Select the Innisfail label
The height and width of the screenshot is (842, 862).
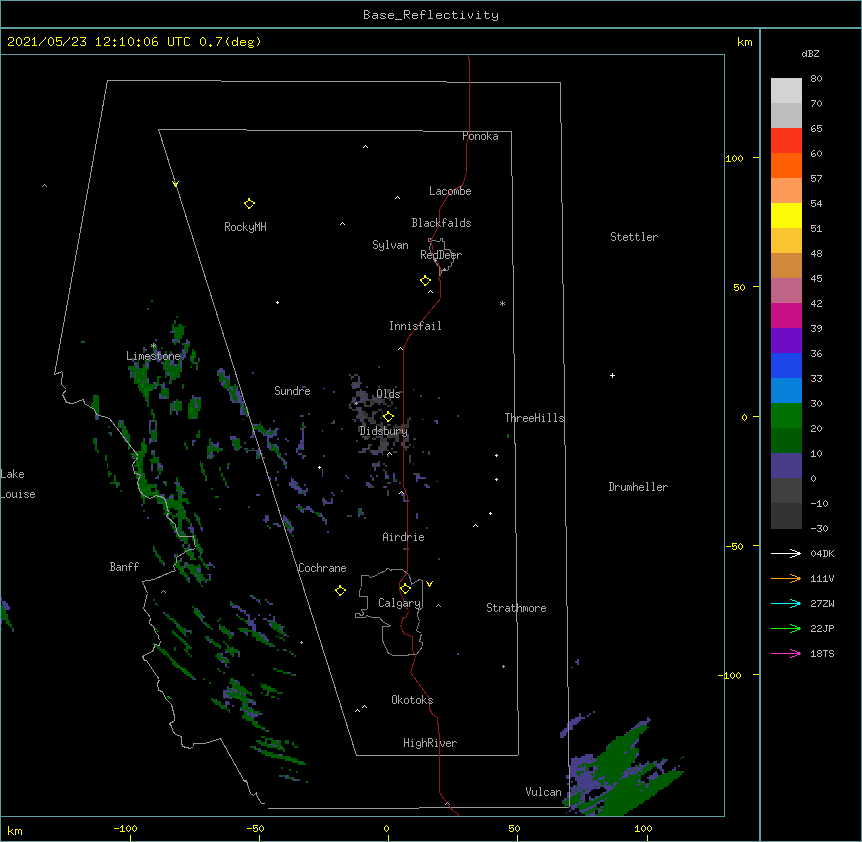click(415, 326)
